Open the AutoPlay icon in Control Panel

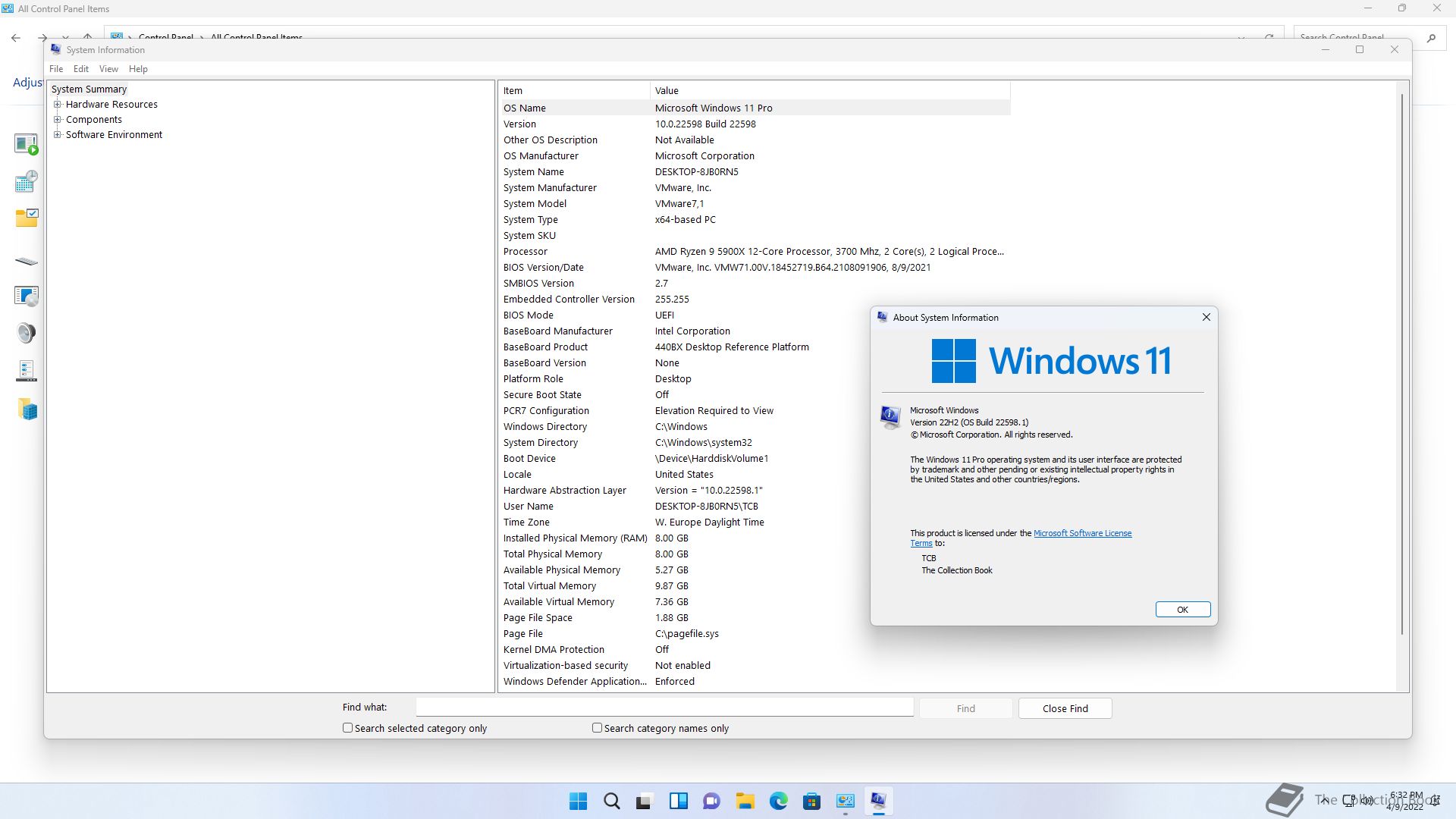(27, 144)
